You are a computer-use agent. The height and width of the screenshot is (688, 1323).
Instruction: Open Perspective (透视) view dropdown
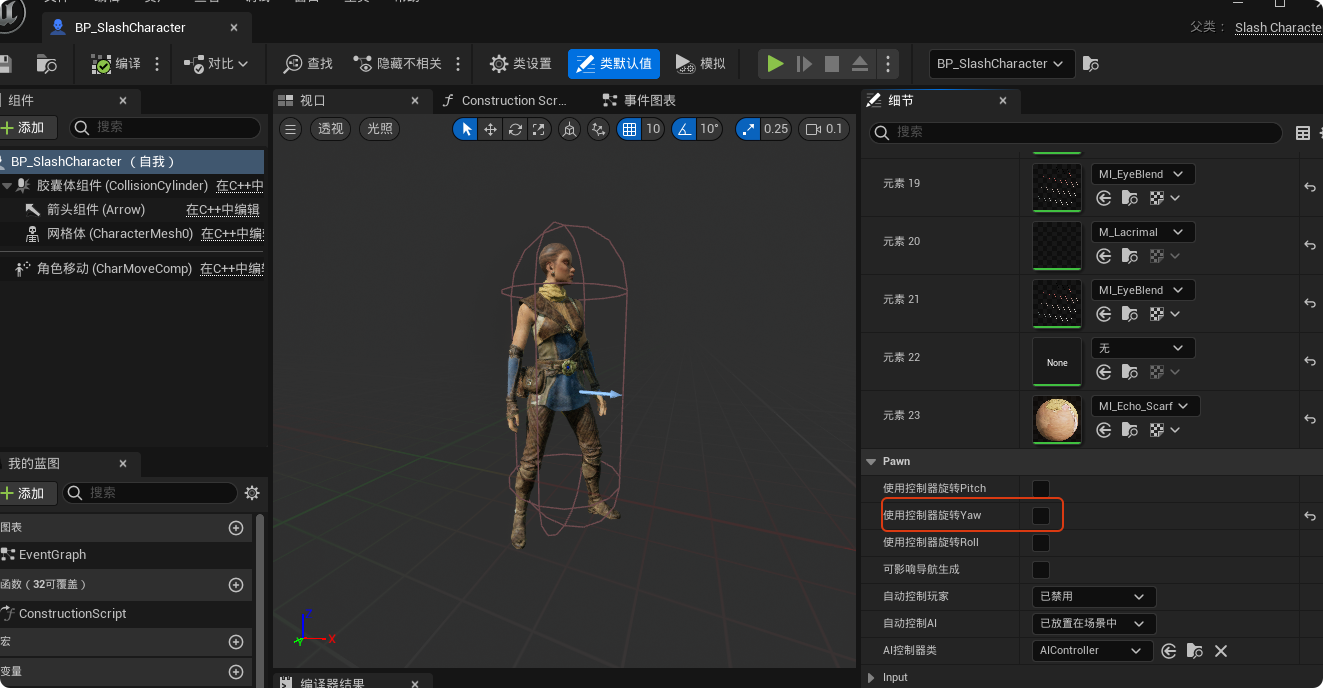click(331, 128)
